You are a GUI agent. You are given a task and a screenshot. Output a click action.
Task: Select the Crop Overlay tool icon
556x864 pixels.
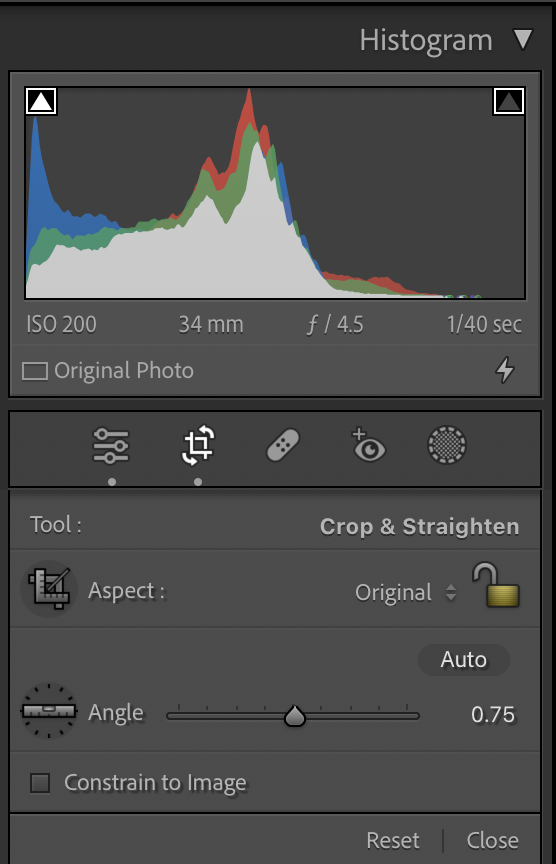click(198, 445)
